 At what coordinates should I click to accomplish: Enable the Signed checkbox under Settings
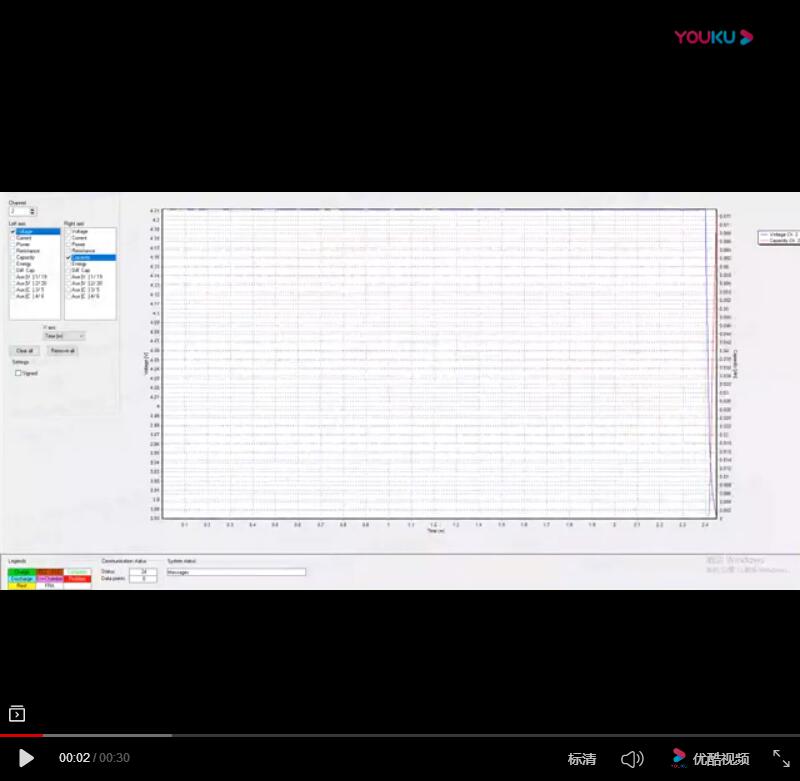[x=18, y=373]
